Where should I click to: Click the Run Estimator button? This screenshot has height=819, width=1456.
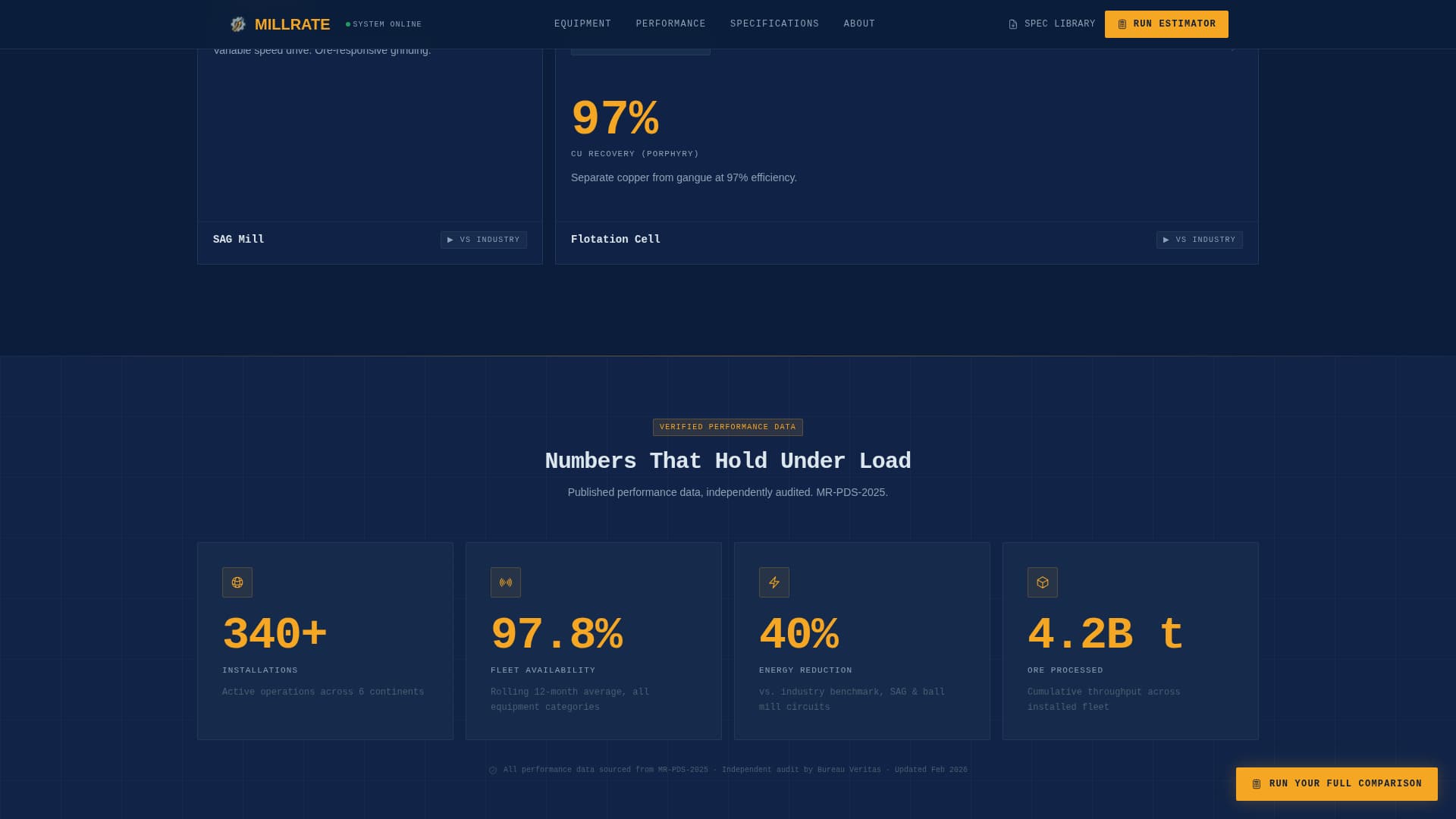pyautogui.click(x=1166, y=24)
